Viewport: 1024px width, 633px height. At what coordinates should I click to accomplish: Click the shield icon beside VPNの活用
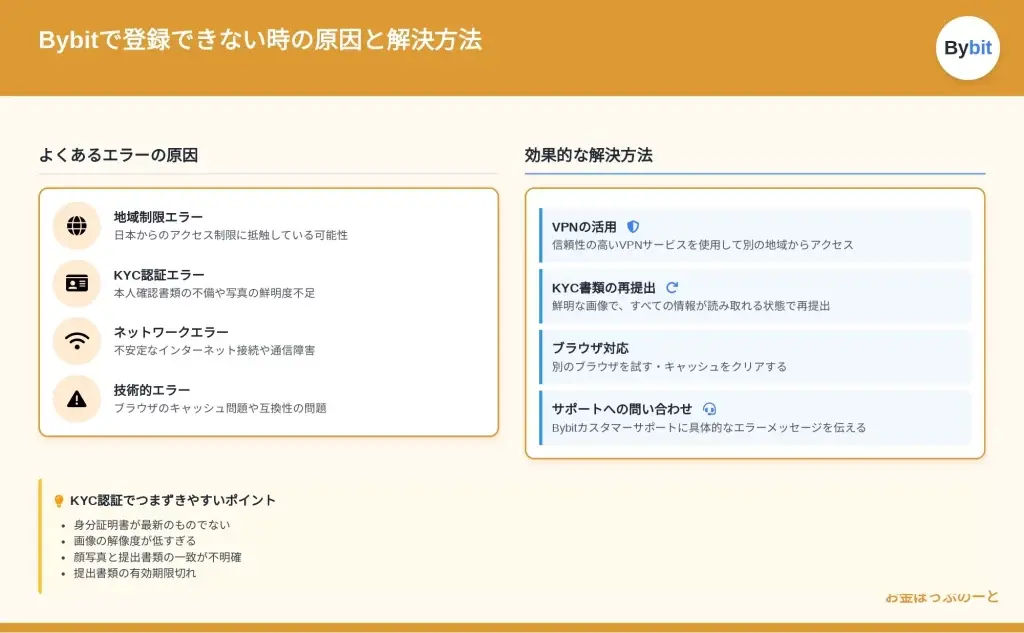point(633,227)
